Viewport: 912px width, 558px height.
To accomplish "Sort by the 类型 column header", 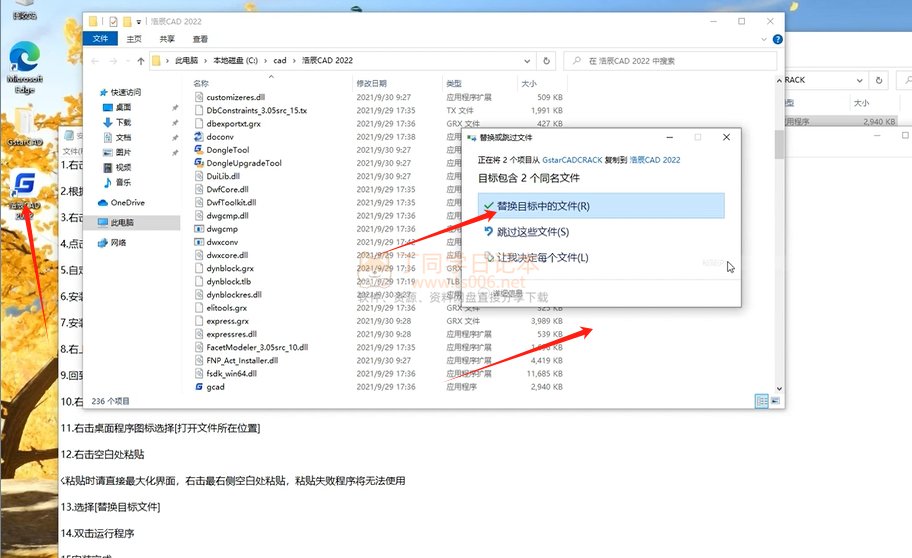I will 454,84.
